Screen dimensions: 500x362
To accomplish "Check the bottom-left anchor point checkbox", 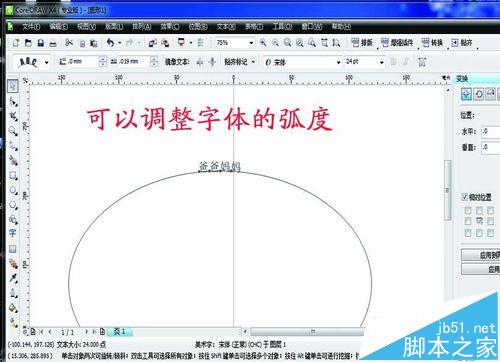I will tap(468, 233).
